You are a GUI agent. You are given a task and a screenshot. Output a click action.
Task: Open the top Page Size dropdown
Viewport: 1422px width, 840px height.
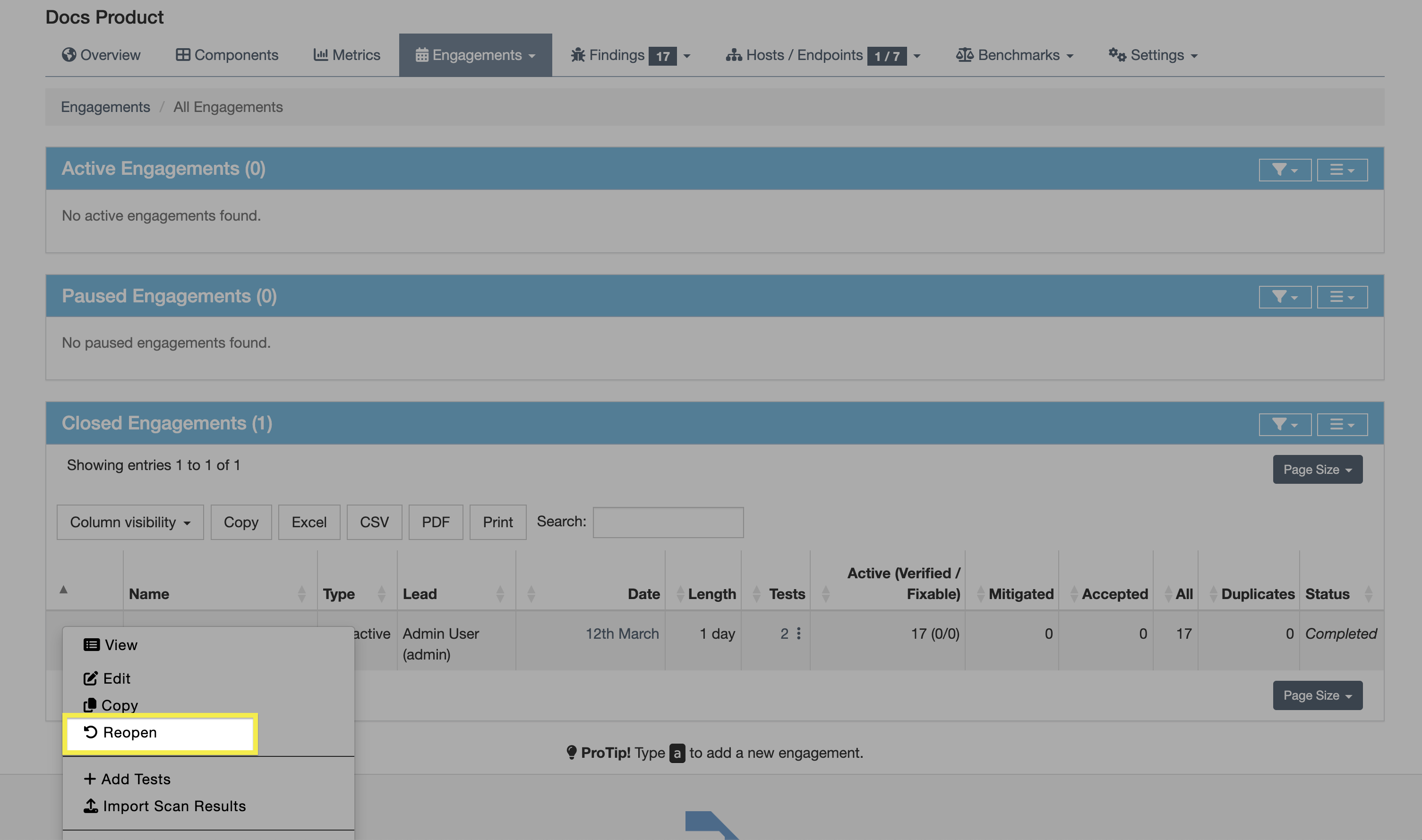click(x=1317, y=469)
